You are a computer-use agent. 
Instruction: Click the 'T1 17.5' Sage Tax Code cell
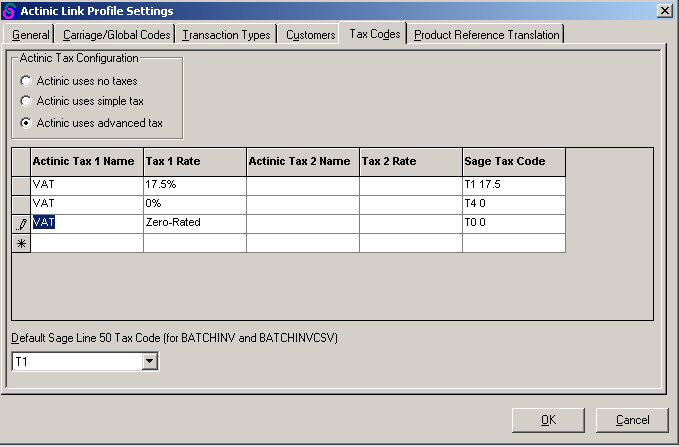(x=513, y=185)
